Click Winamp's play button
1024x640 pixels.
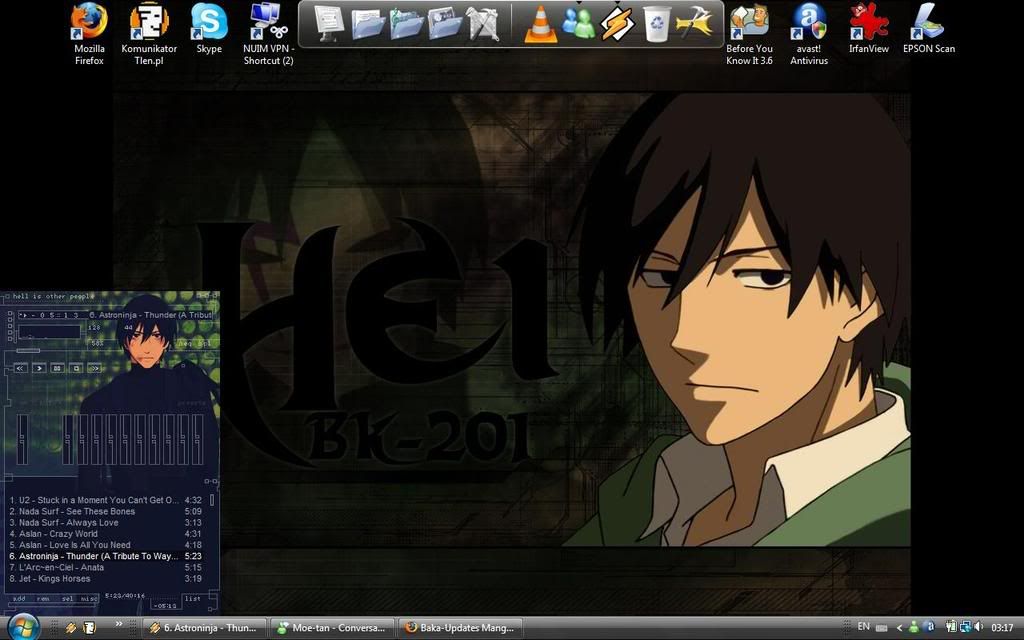tap(39, 368)
